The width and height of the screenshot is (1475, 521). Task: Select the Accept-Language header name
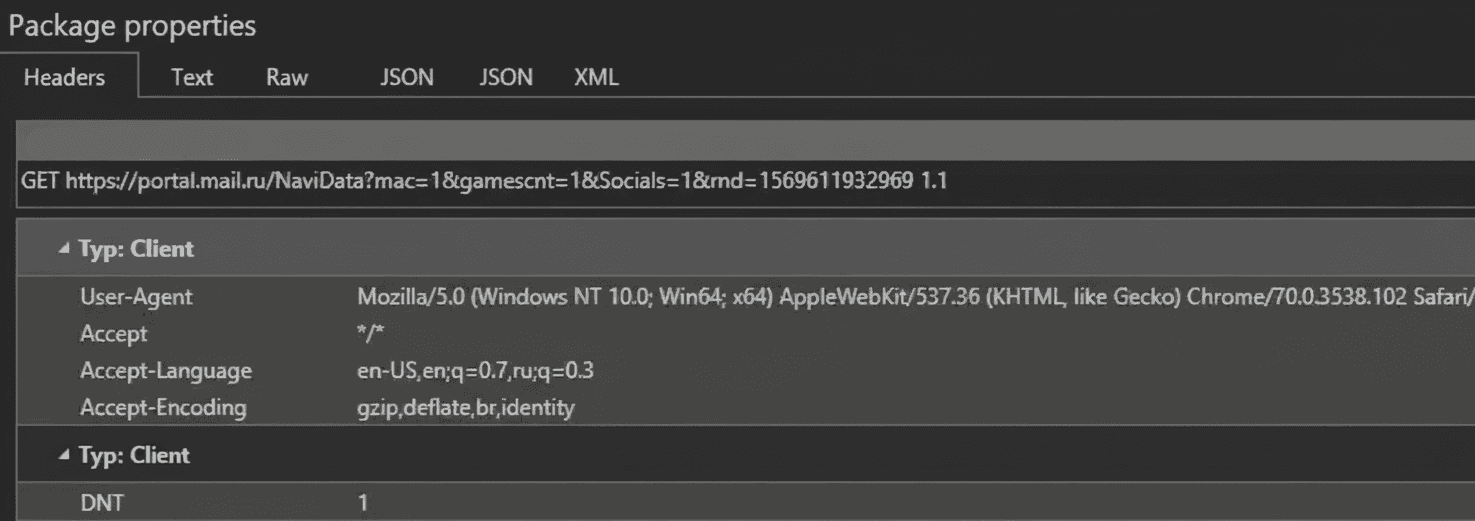point(166,371)
